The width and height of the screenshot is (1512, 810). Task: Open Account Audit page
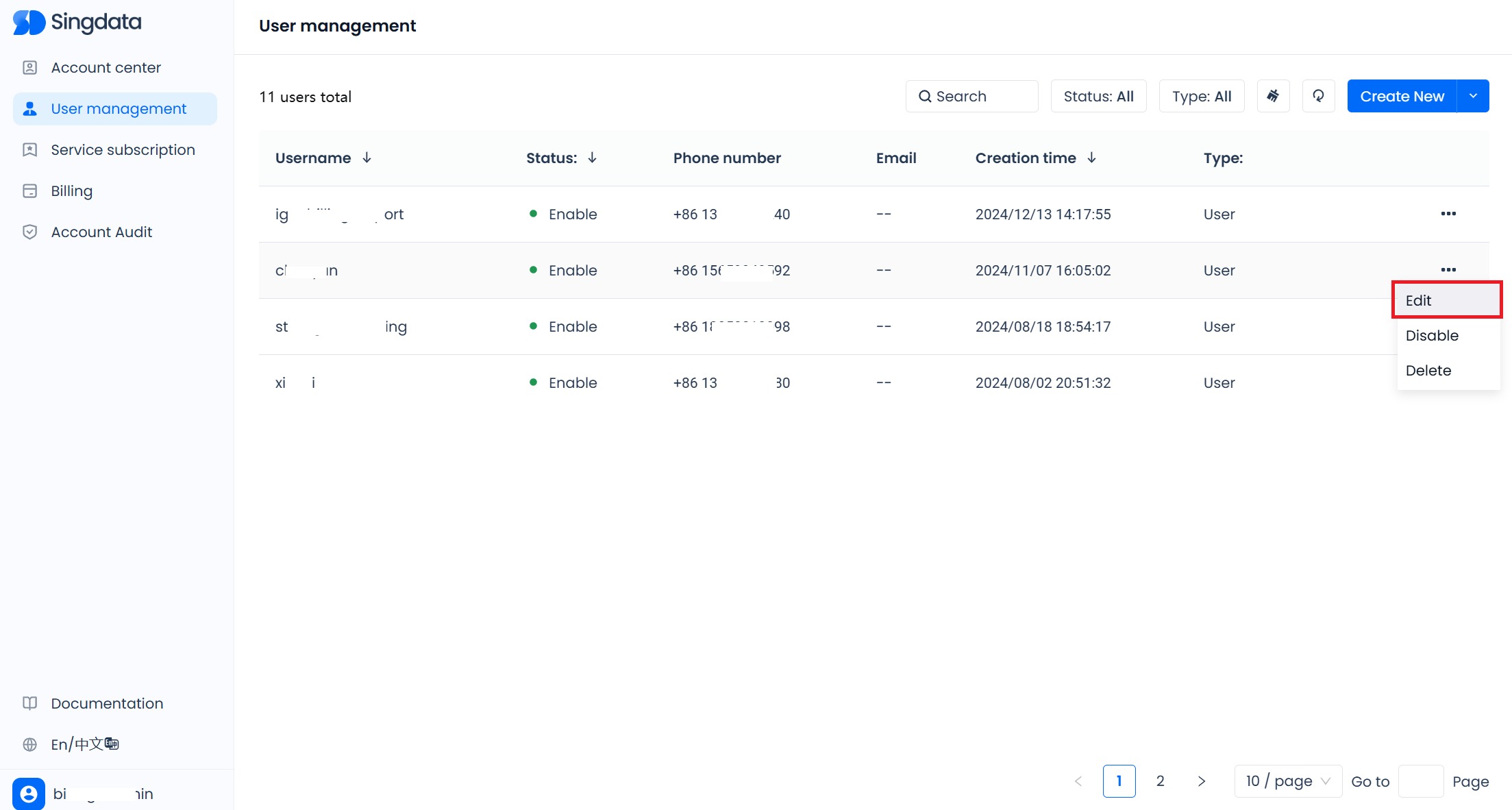tap(101, 232)
